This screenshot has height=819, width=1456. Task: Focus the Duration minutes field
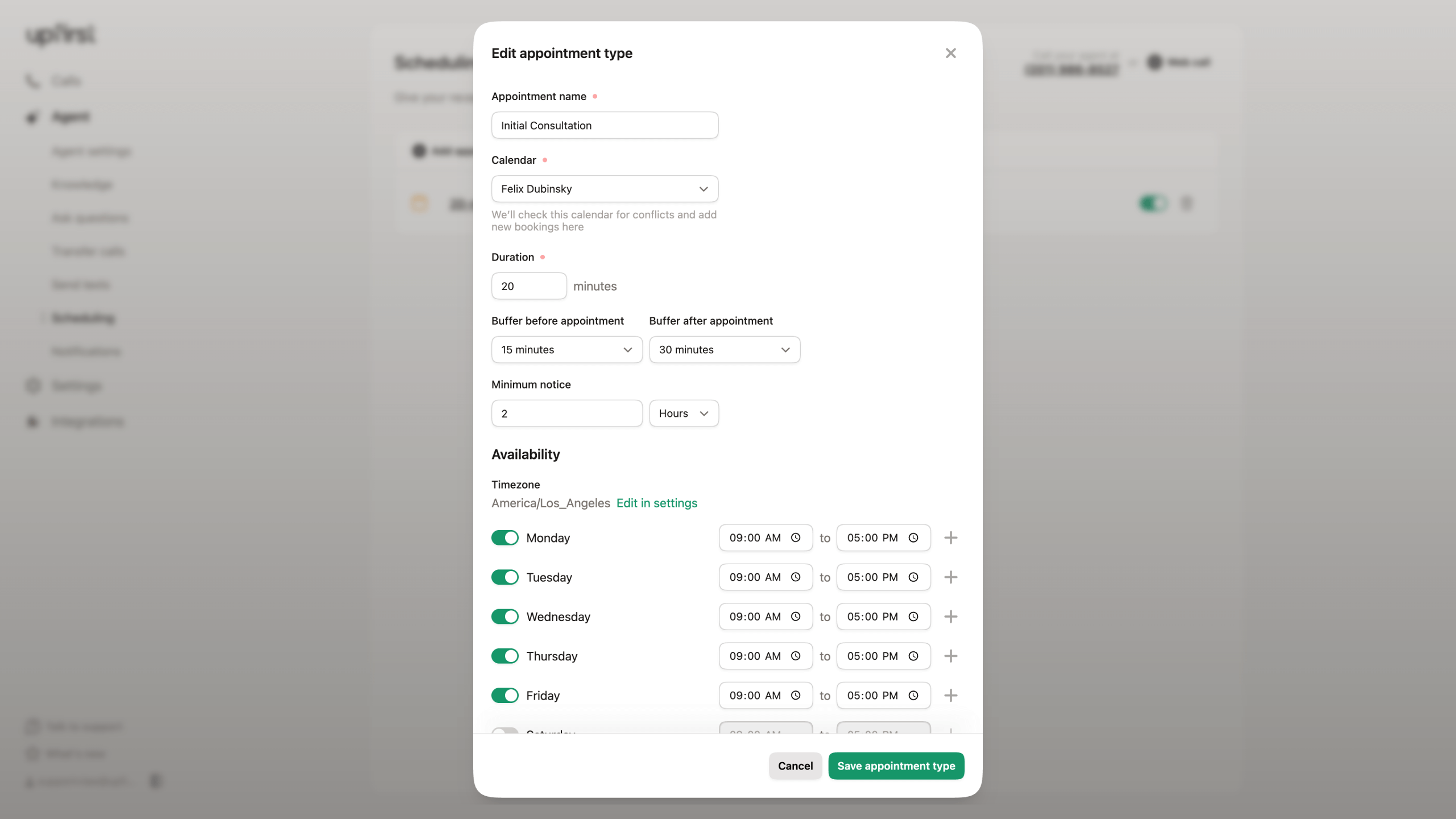[x=528, y=286]
